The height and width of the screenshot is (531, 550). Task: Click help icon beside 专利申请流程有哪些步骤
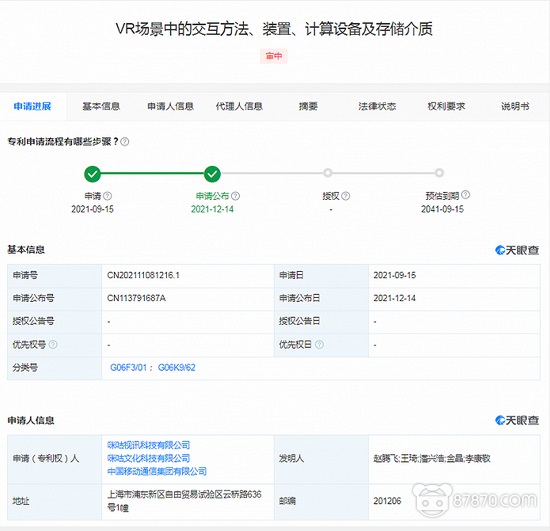tap(125, 142)
